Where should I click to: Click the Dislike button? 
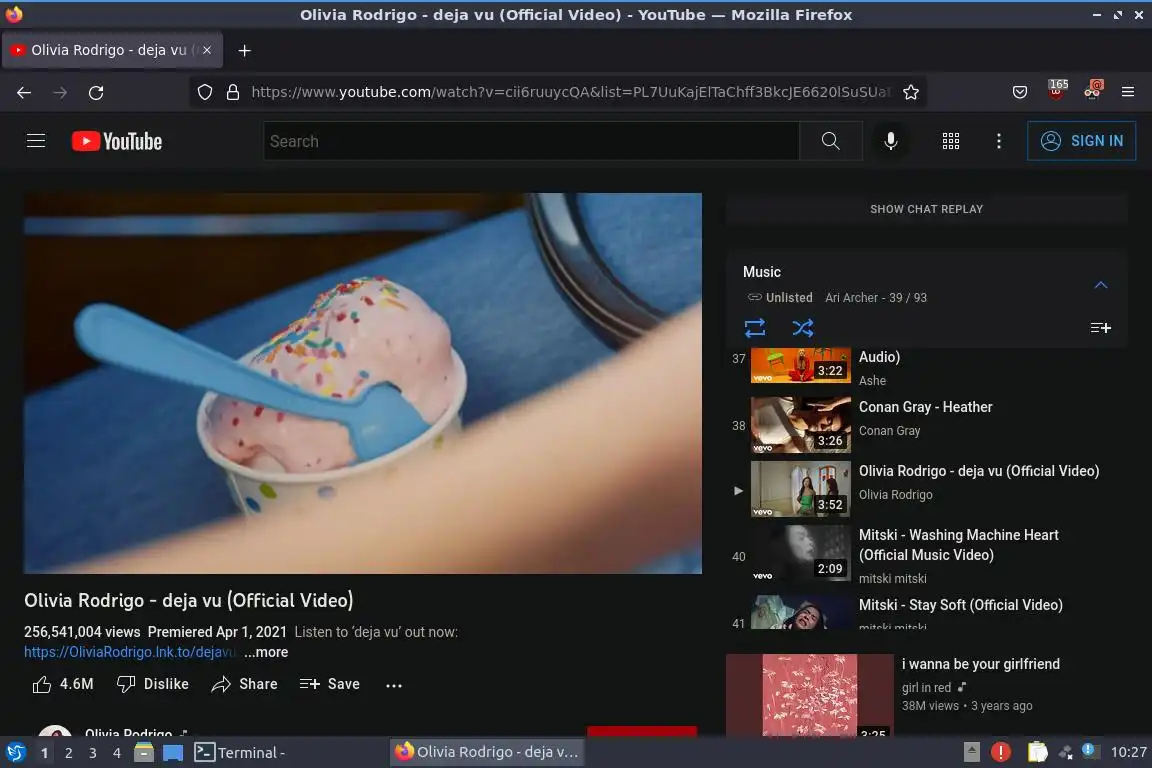point(153,684)
